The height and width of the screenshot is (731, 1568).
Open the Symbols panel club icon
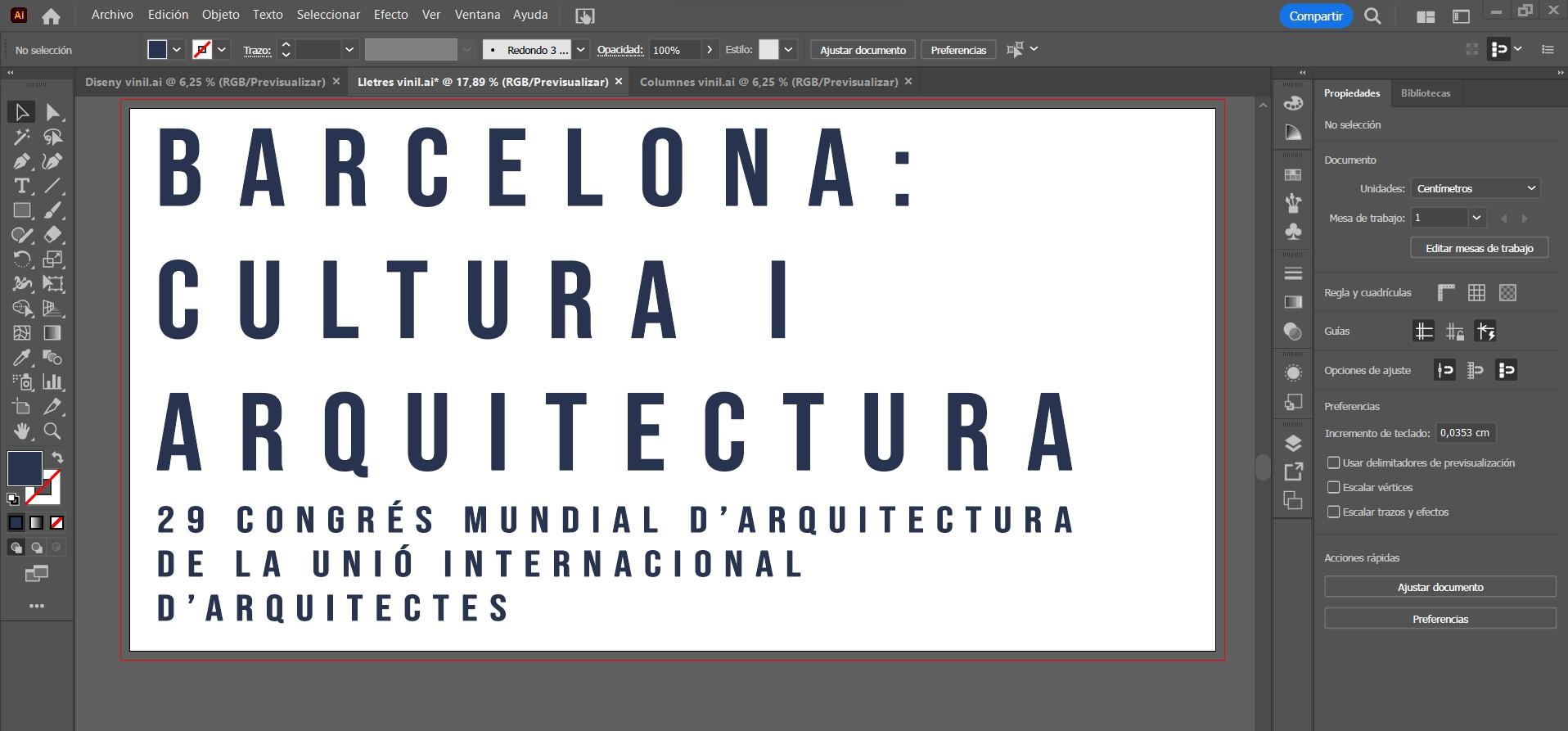pyautogui.click(x=1293, y=232)
